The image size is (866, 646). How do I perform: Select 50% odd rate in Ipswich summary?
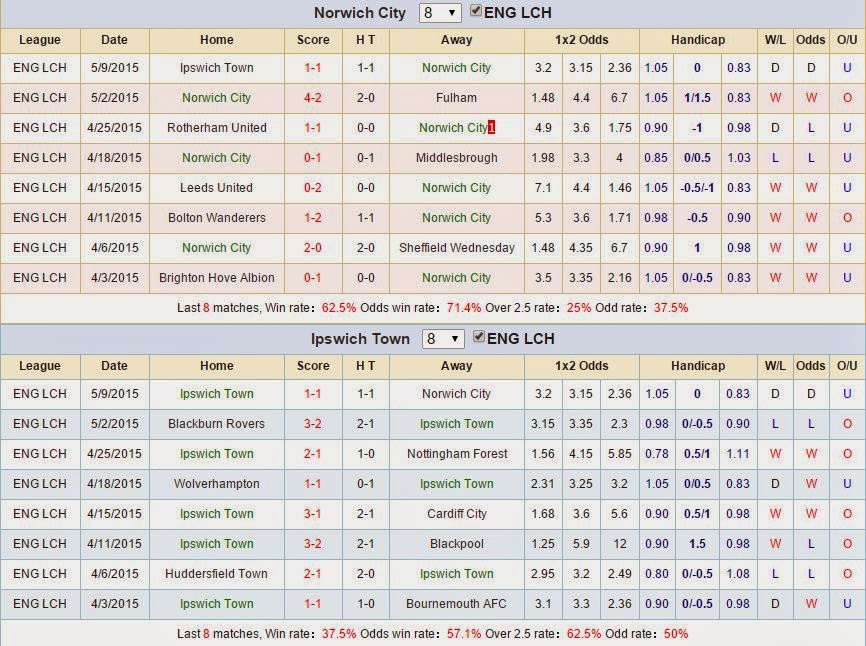click(x=676, y=633)
